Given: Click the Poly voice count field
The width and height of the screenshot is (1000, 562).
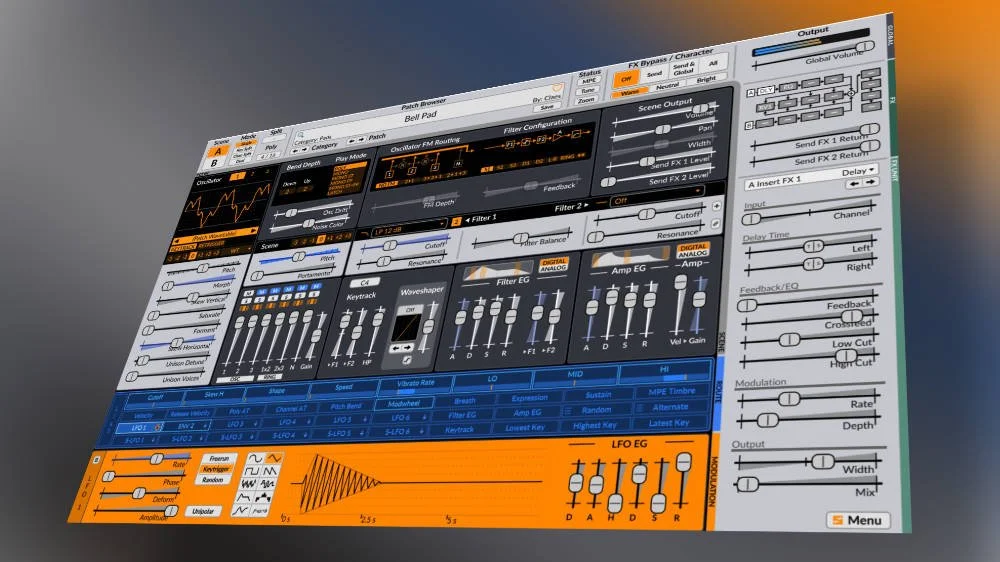Looking at the screenshot, I should pyautogui.click(x=269, y=154).
